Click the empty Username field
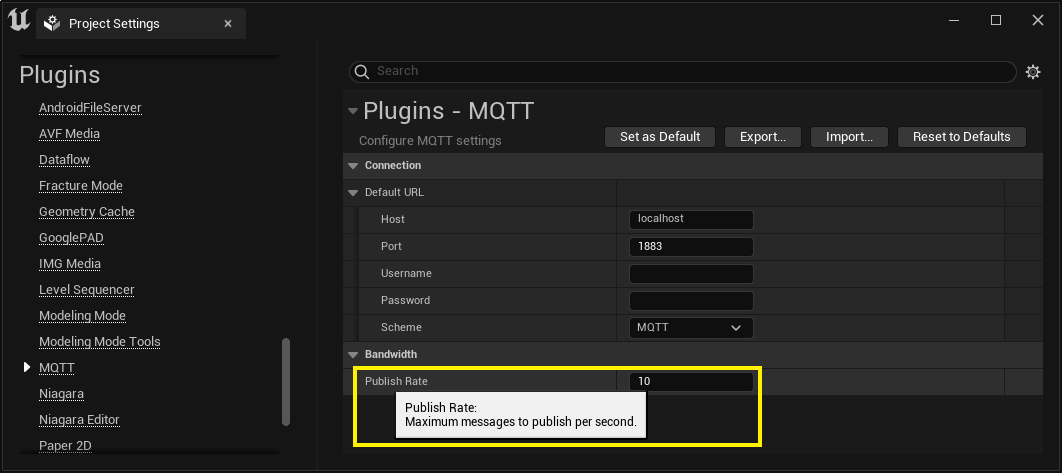 pos(691,274)
